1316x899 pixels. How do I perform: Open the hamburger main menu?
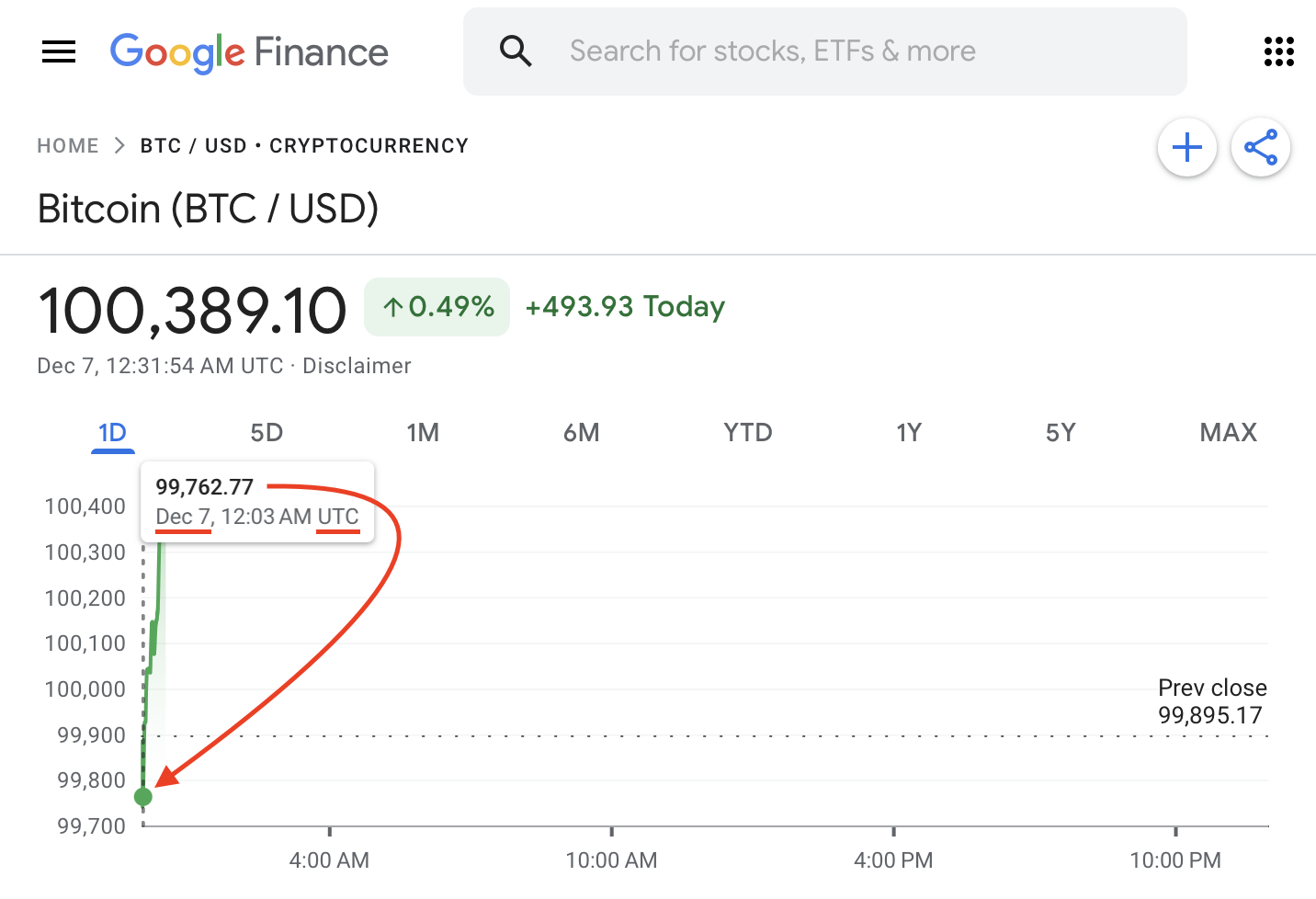(x=59, y=51)
